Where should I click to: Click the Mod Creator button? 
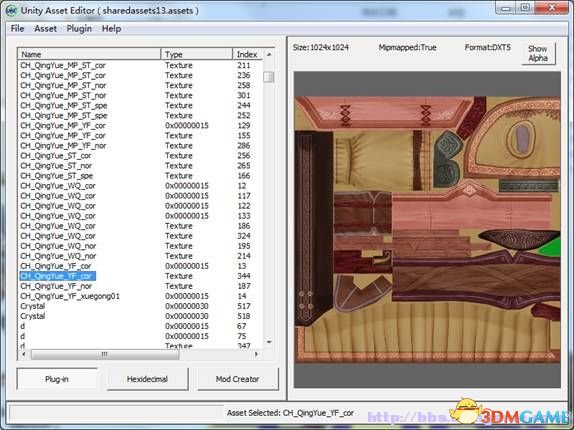coord(237,379)
